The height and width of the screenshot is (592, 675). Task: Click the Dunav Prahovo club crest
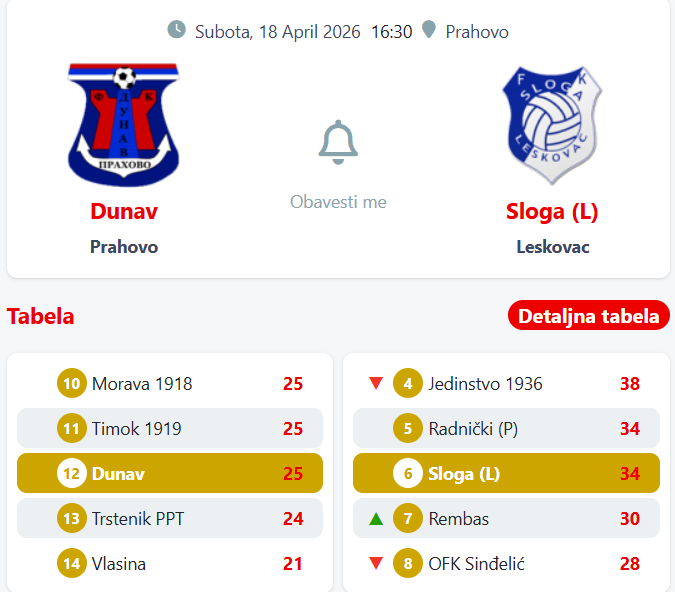pos(124,125)
